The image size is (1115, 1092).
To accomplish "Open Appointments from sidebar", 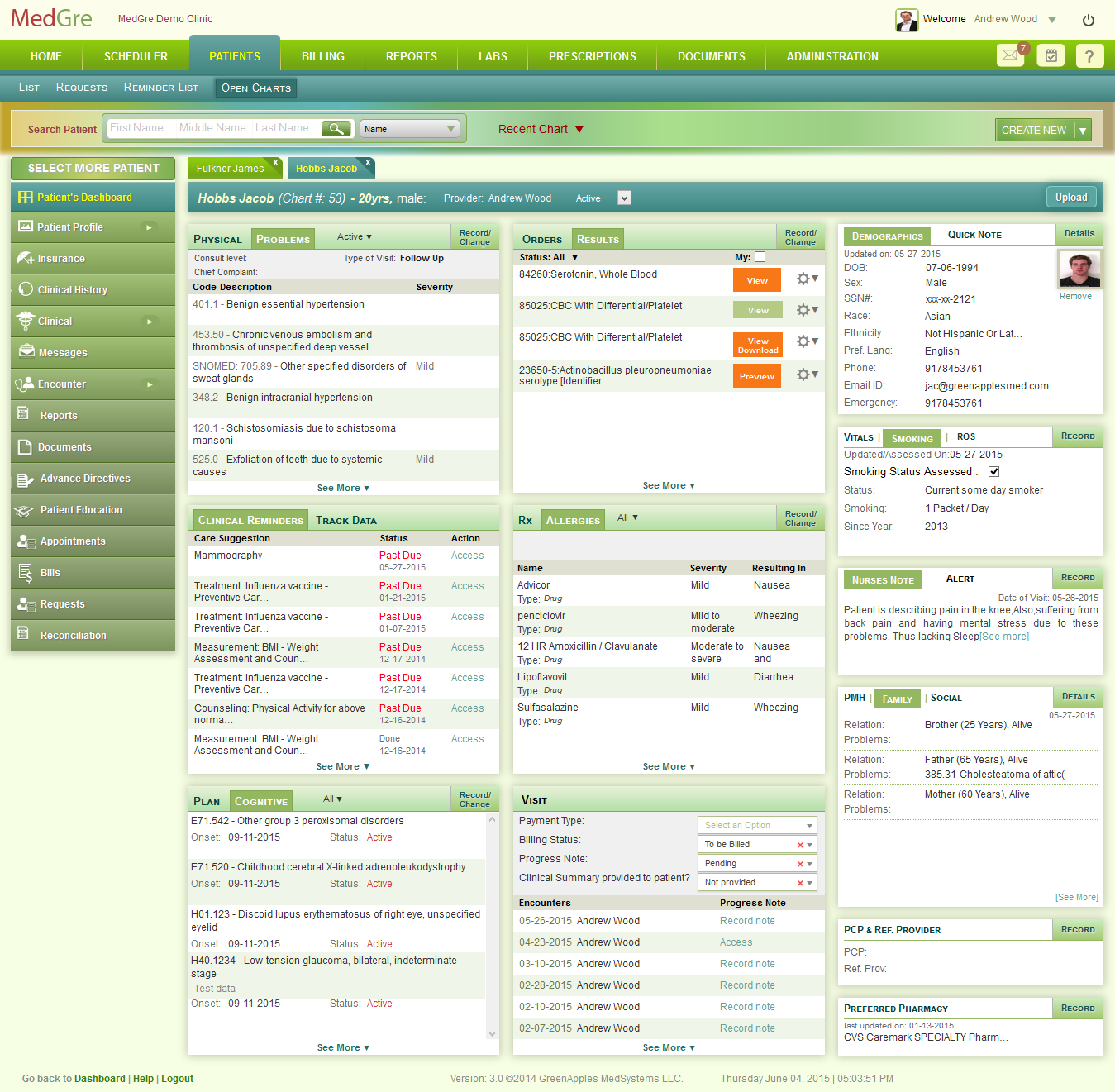I will [93, 541].
